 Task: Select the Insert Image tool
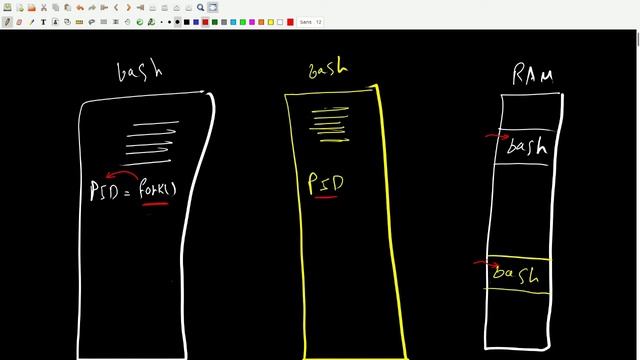pos(56,22)
